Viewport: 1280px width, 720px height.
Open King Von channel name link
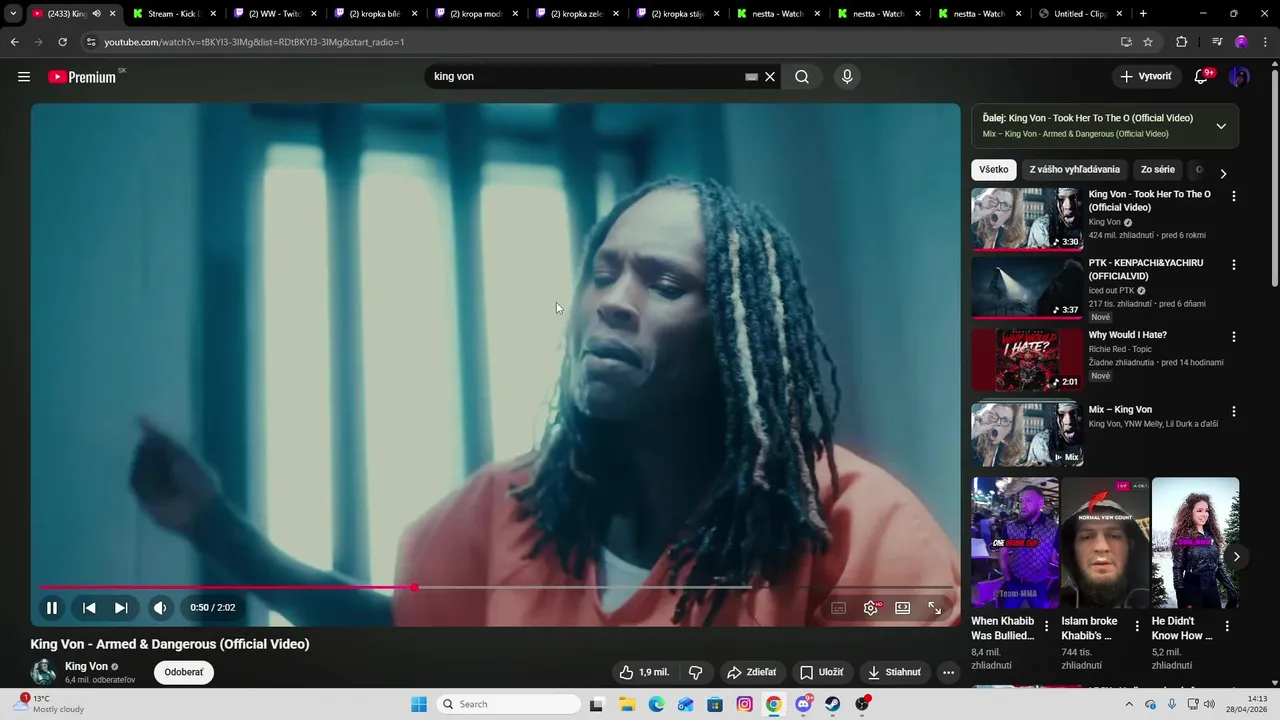coord(86,666)
